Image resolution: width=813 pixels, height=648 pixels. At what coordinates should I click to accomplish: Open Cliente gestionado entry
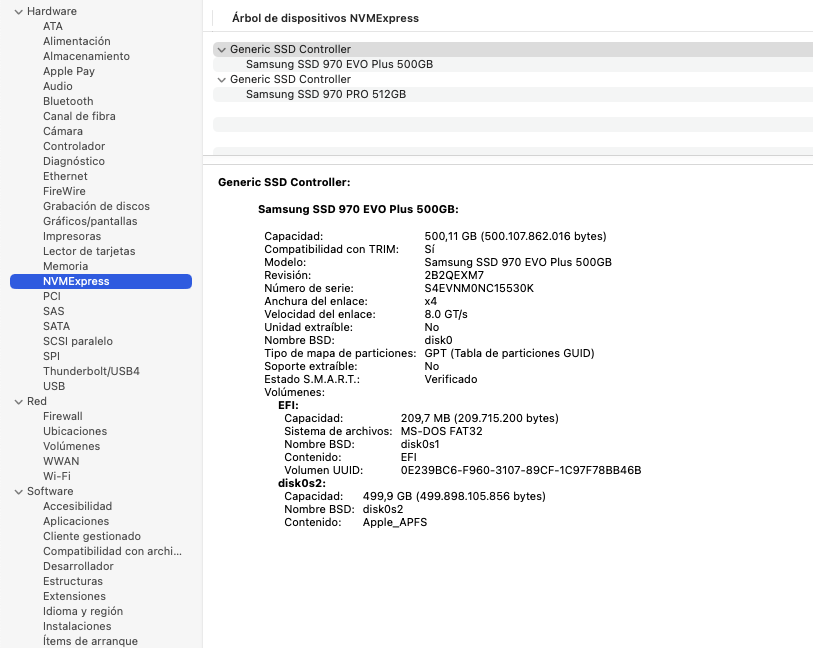click(92, 538)
